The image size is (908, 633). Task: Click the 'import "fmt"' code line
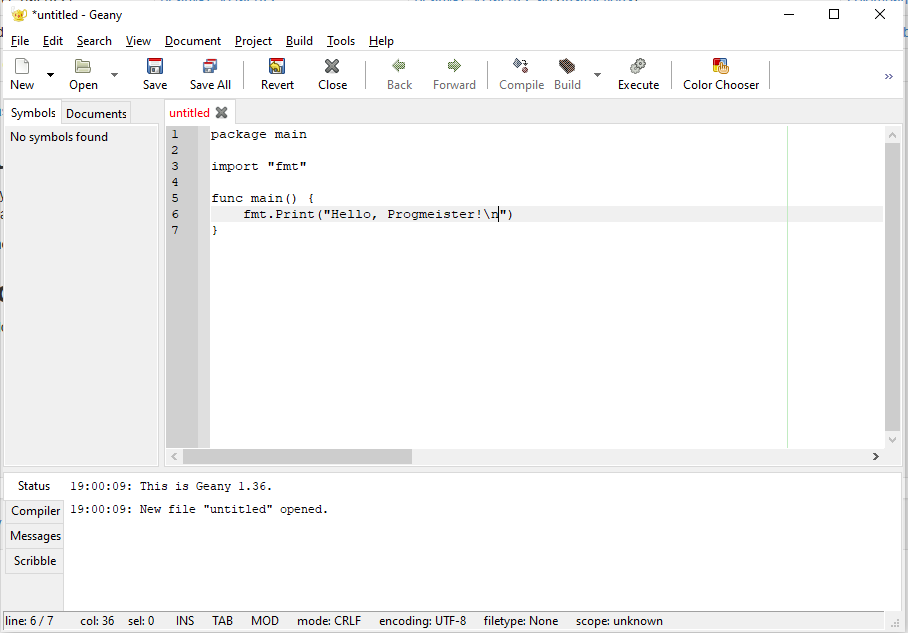pos(258,166)
